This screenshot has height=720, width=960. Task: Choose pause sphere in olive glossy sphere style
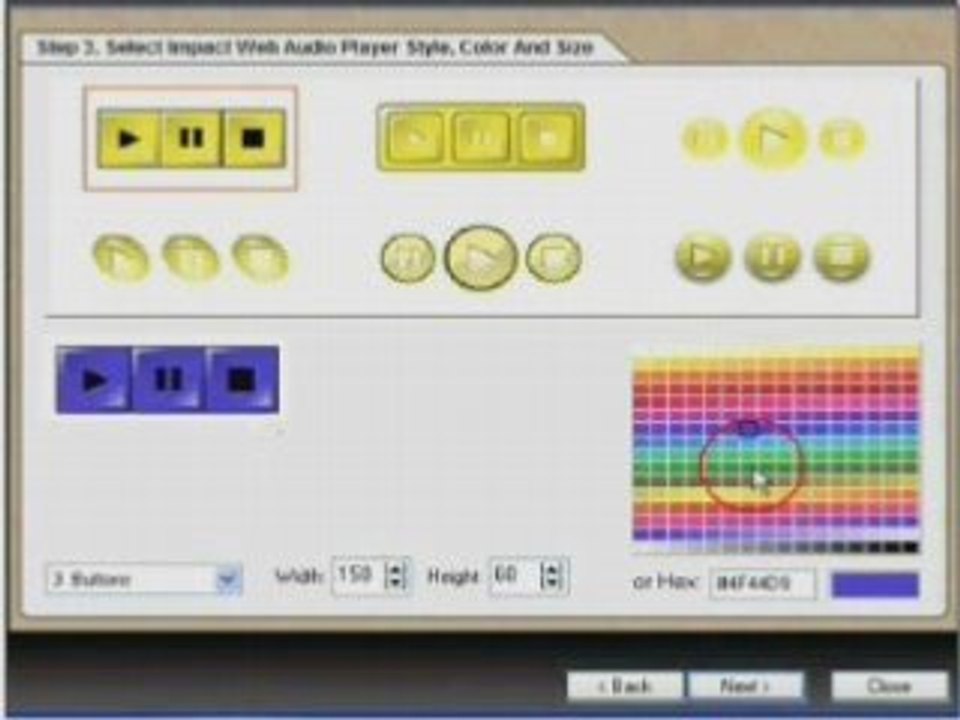click(x=773, y=257)
